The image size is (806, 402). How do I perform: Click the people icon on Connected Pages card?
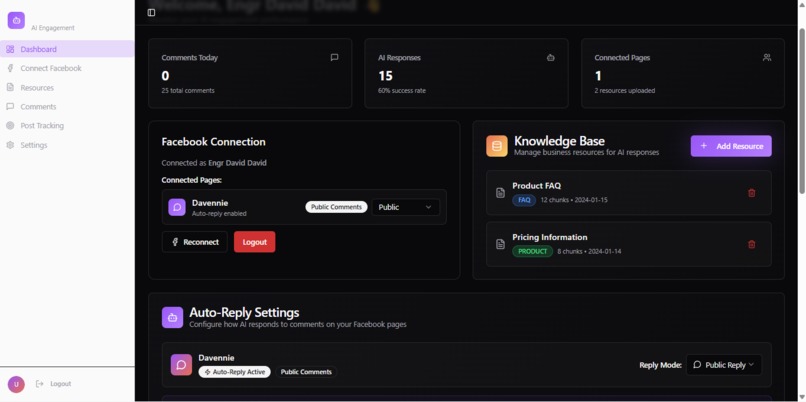767,58
